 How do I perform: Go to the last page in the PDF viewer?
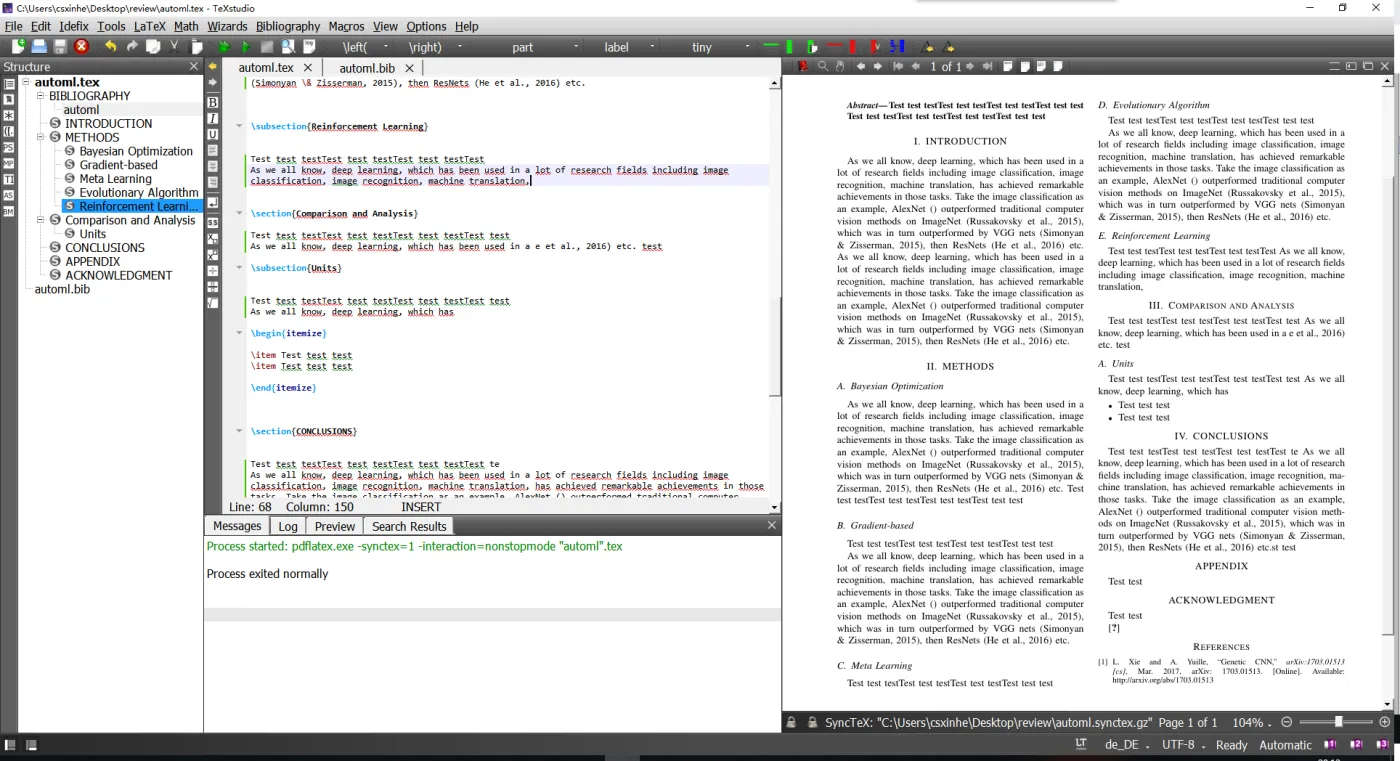[987, 66]
